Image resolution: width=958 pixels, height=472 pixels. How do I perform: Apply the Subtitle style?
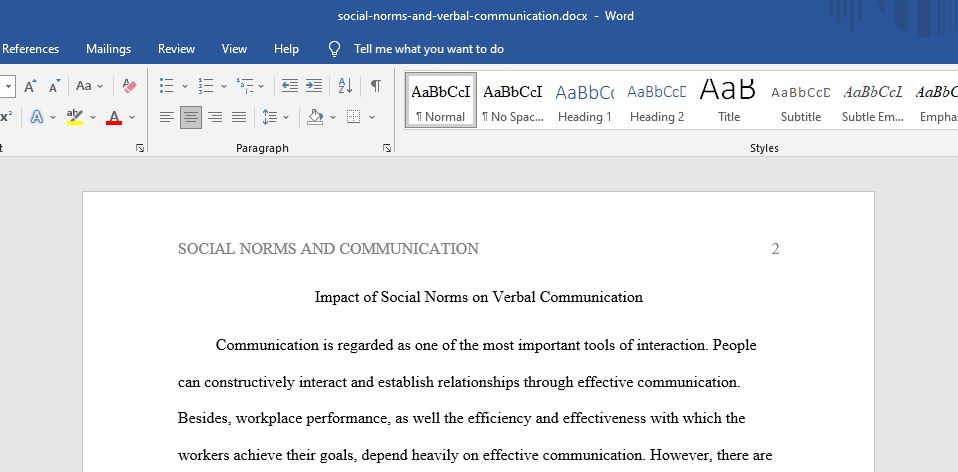pos(800,100)
